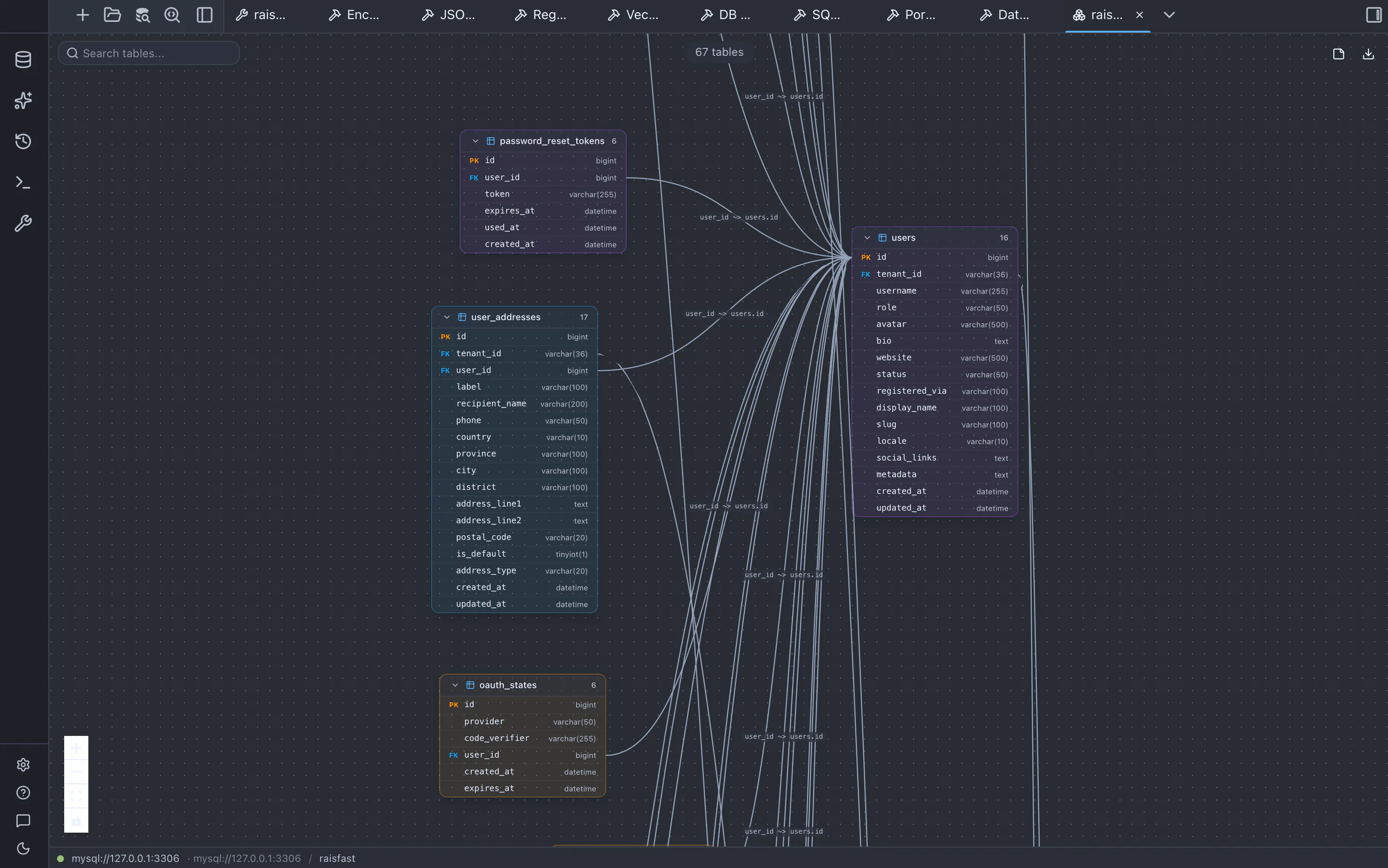Open the feedback chat bubble icon

(23, 821)
